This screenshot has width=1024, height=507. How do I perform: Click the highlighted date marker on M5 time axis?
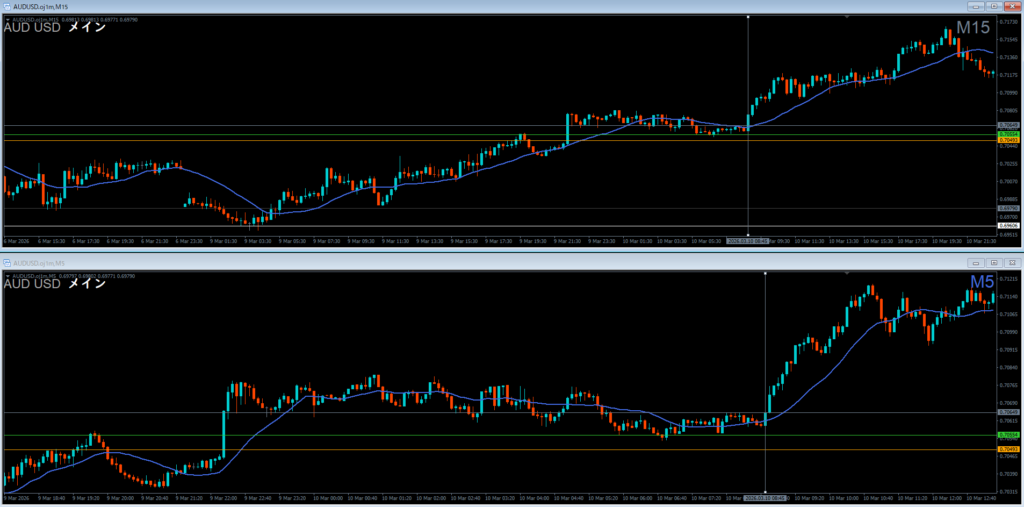pos(765,497)
